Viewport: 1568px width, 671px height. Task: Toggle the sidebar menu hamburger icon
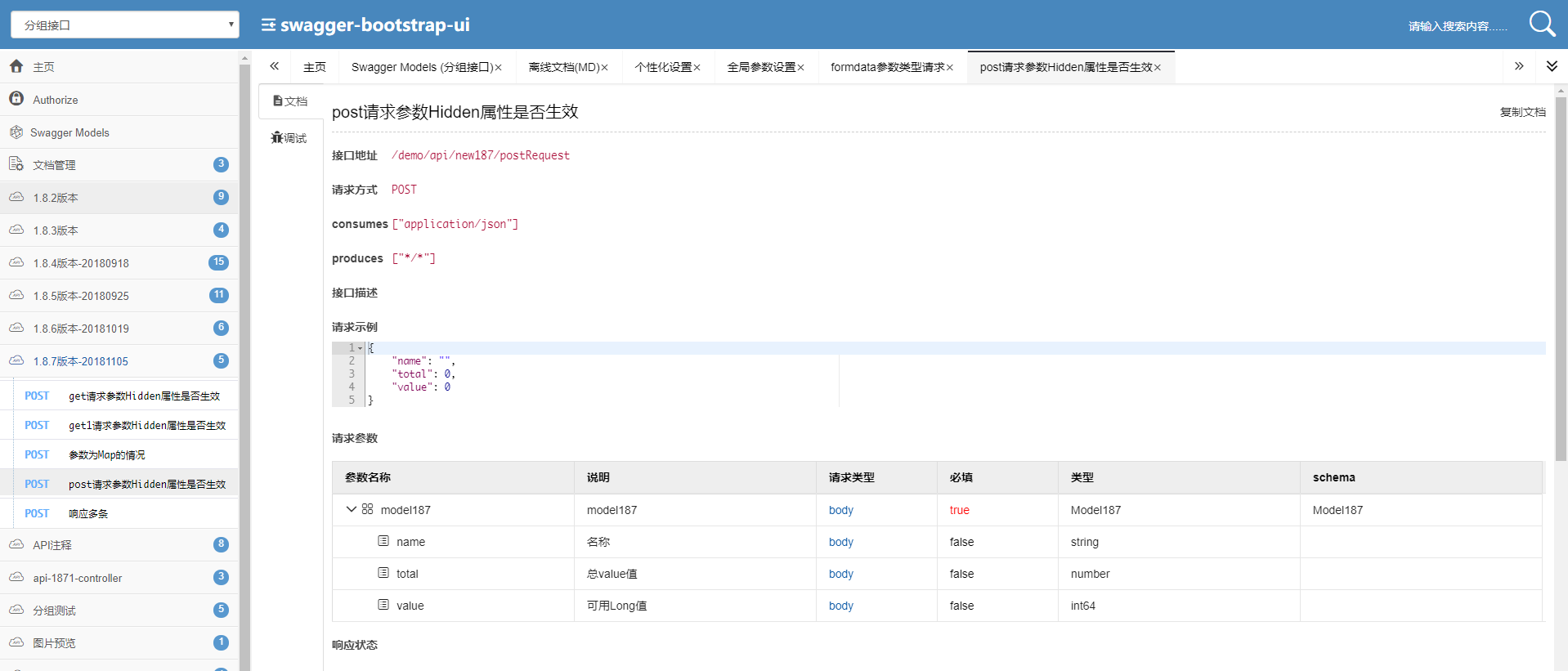[268, 25]
